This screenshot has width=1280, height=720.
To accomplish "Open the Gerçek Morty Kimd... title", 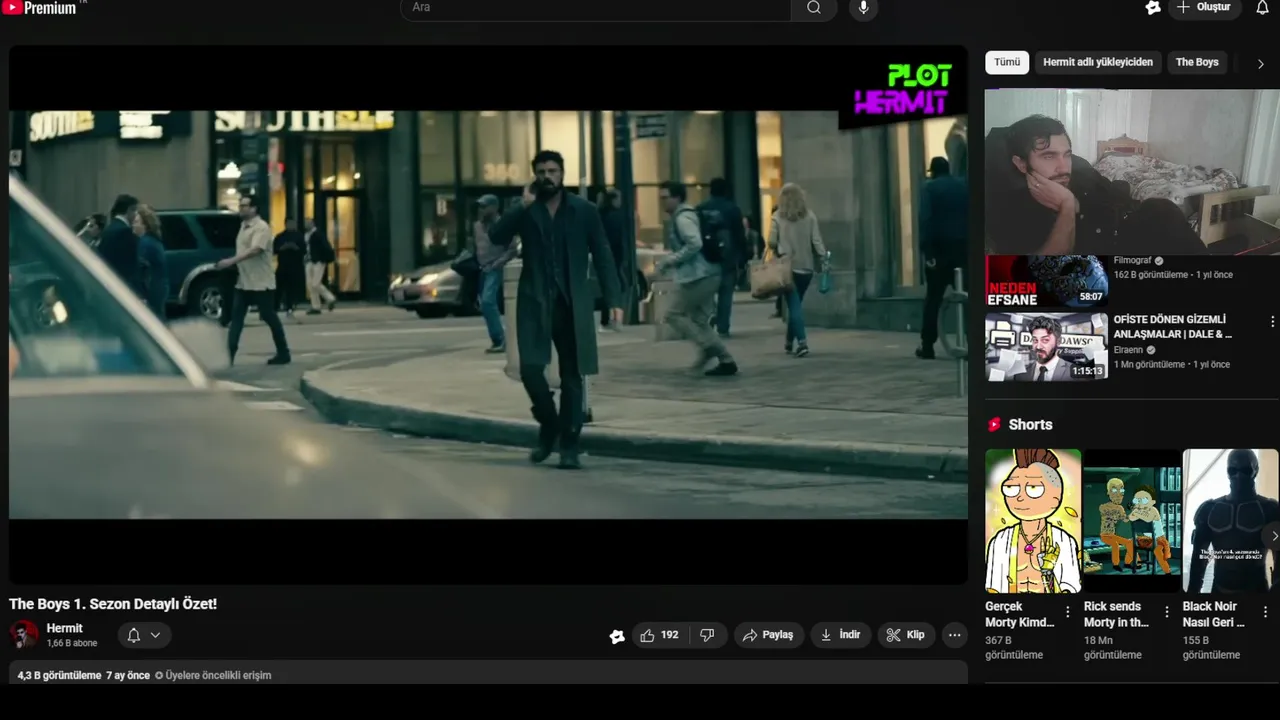I will tap(1019, 614).
